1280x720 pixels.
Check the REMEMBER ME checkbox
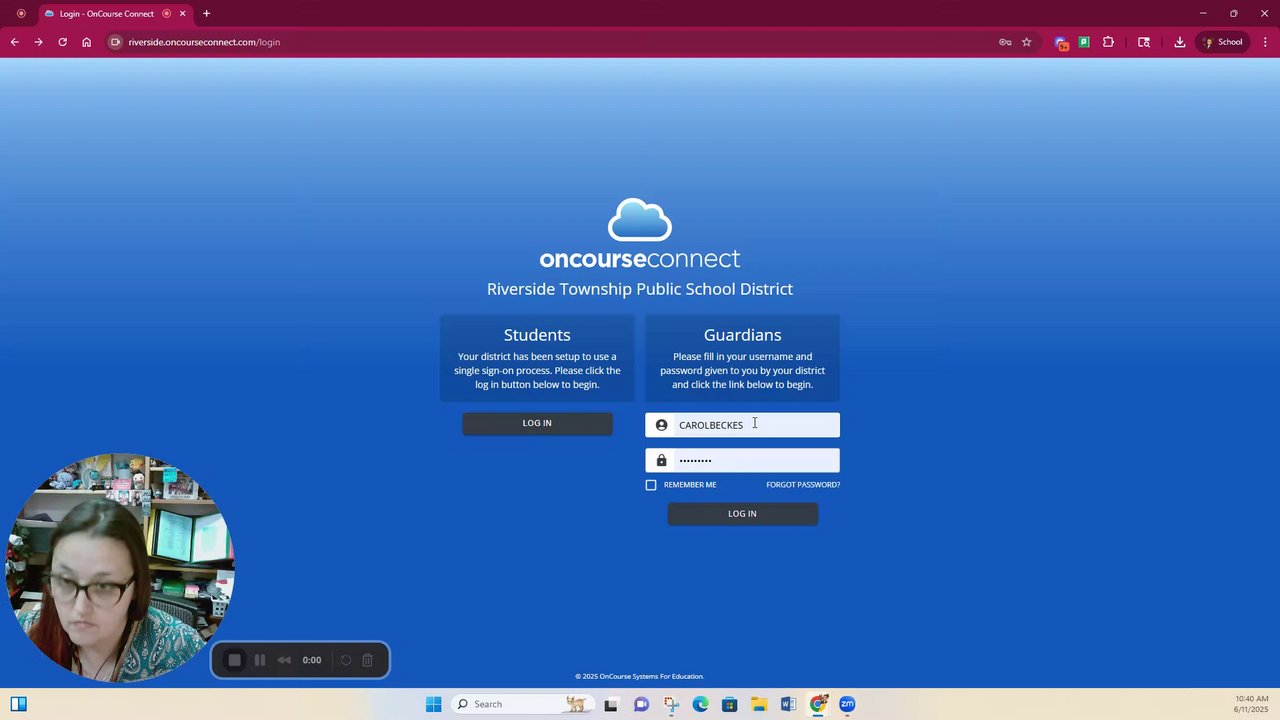point(651,485)
